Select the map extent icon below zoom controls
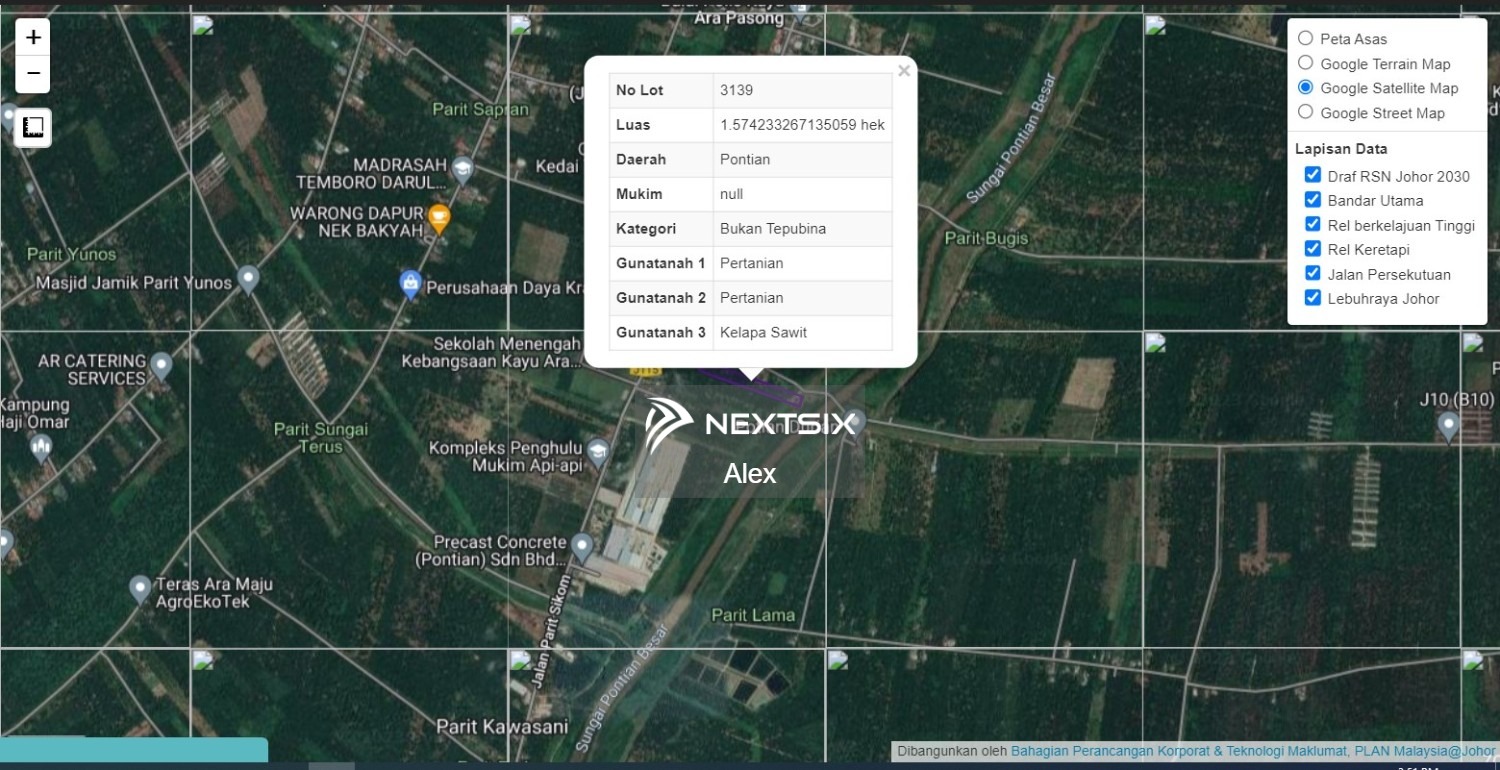Screen dimensions: 1500x770 tap(33, 127)
